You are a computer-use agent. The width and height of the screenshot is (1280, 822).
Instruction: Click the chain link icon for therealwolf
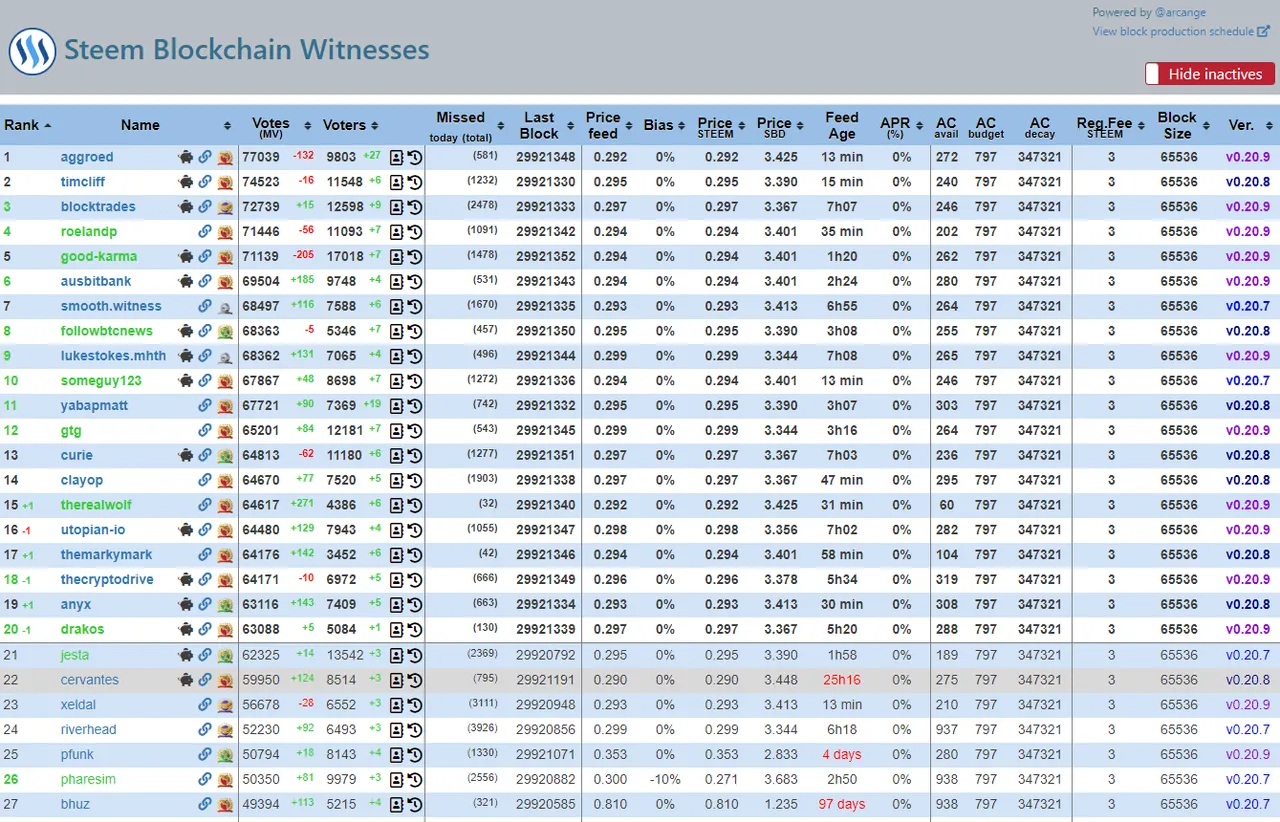point(205,505)
